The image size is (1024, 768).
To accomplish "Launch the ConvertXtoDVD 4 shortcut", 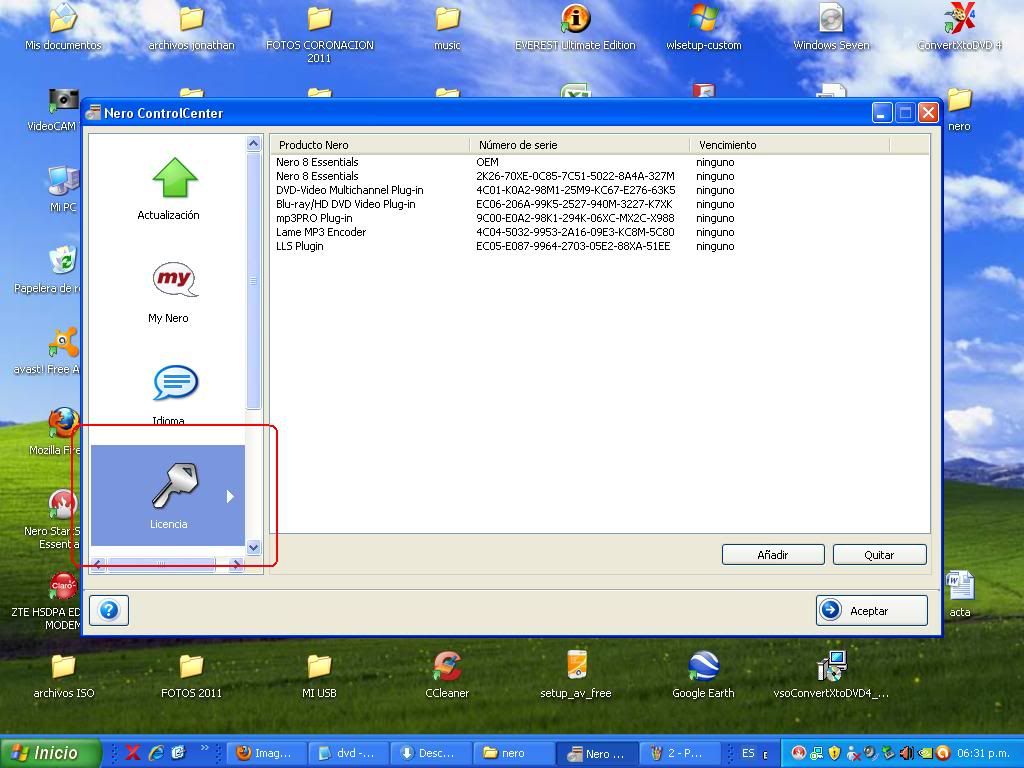I will pyautogui.click(x=959, y=27).
